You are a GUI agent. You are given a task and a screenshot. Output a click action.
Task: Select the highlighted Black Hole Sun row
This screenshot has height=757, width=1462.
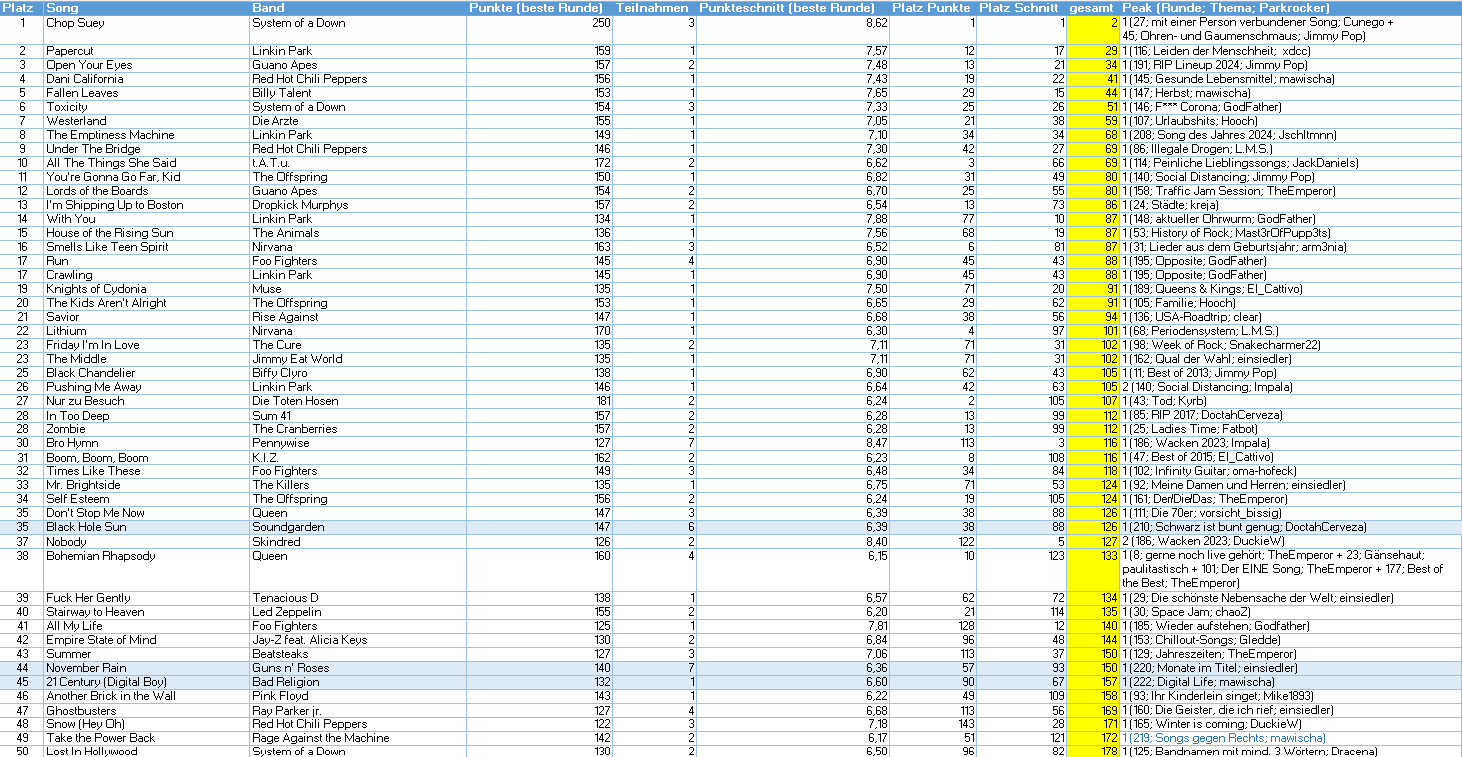coord(86,527)
